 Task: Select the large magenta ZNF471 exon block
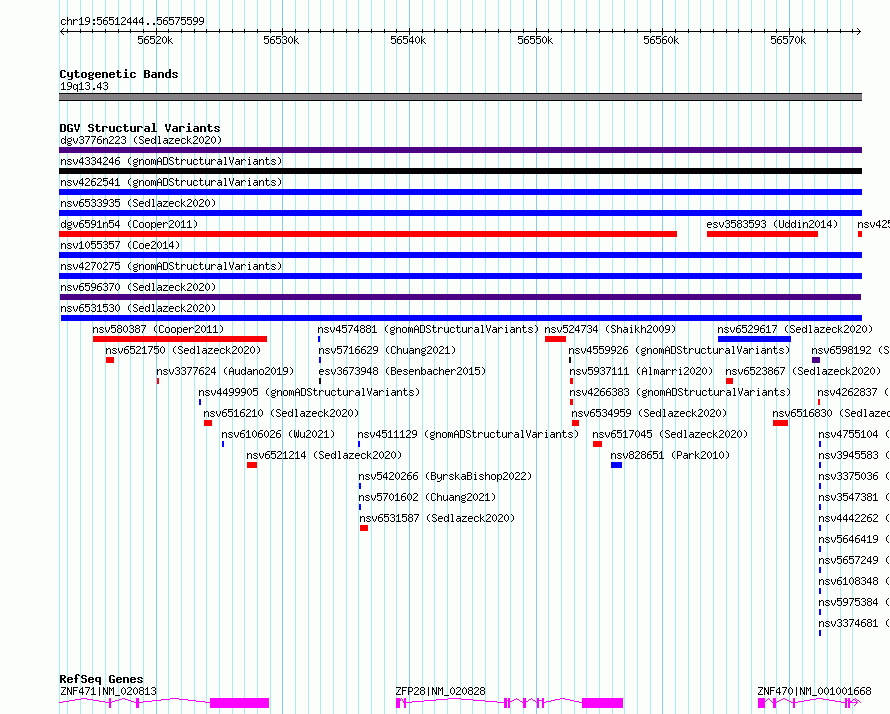coord(240,703)
